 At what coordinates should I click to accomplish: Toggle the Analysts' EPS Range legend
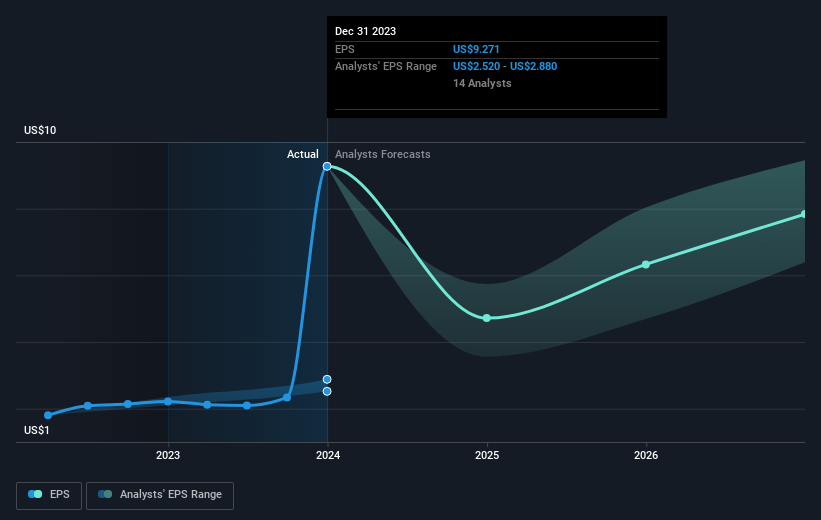pyautogui.click(x=160, y=495)
